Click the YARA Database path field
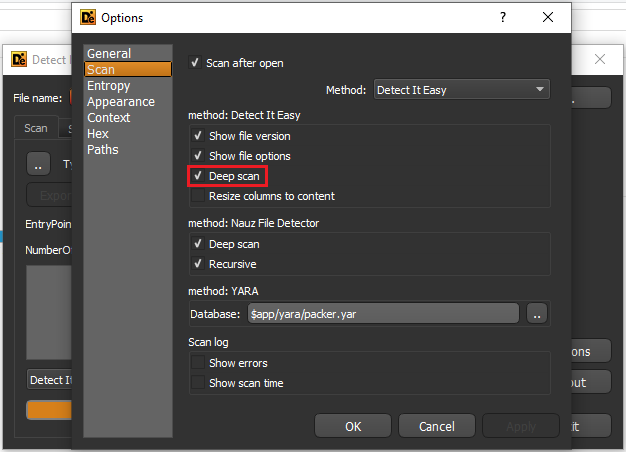626x452 pixels. pyautogui.click(x=383, y=314)
